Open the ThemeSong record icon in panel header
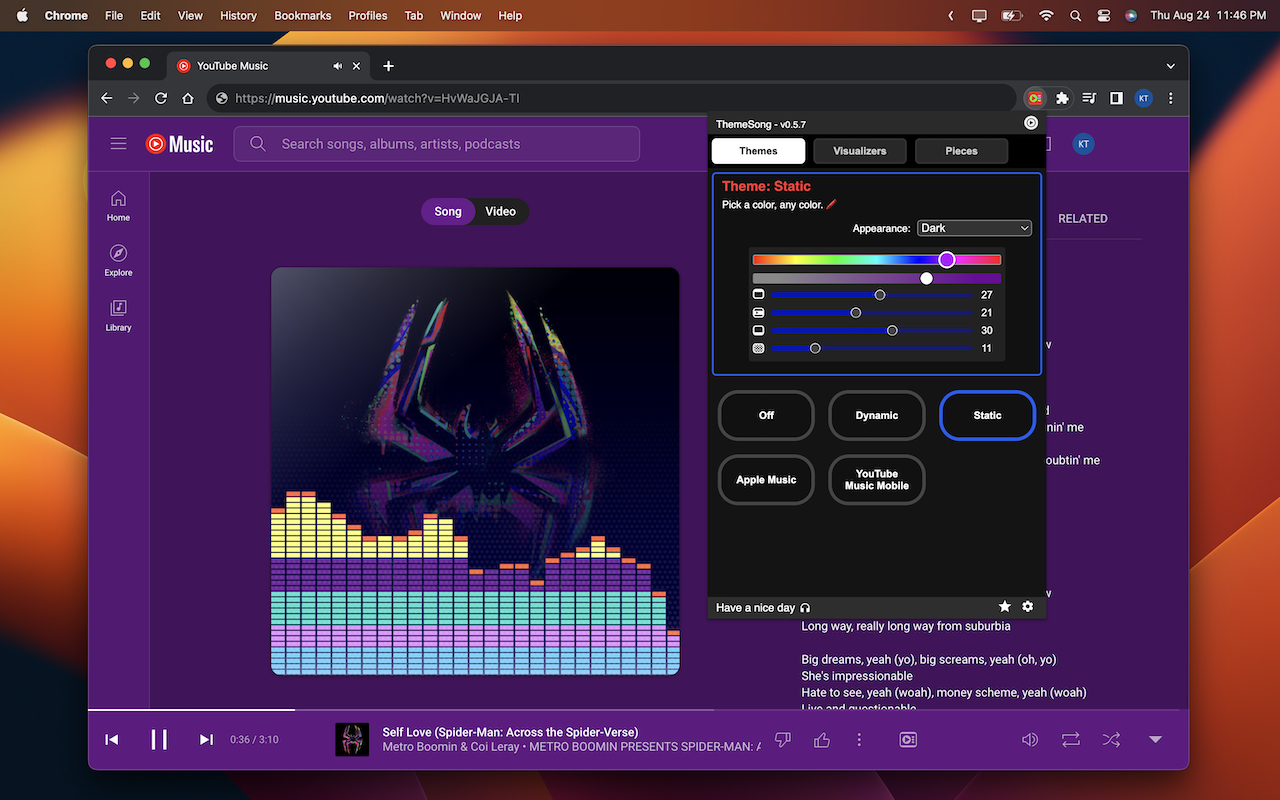This screenshot has height=800, width=1280. (1031, 122)
